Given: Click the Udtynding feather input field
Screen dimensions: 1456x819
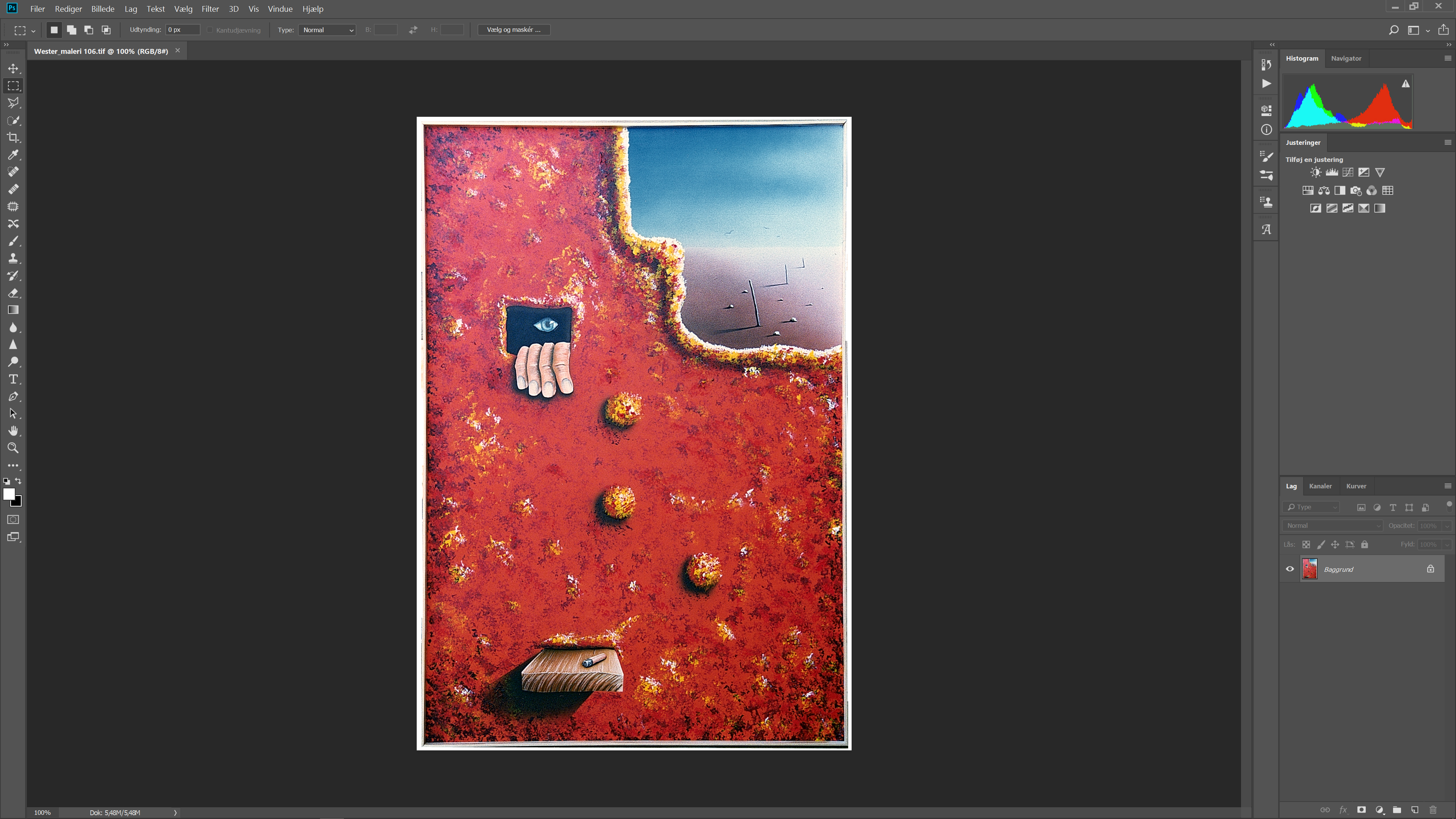Looking at the screenshot, I should [182, 30].
